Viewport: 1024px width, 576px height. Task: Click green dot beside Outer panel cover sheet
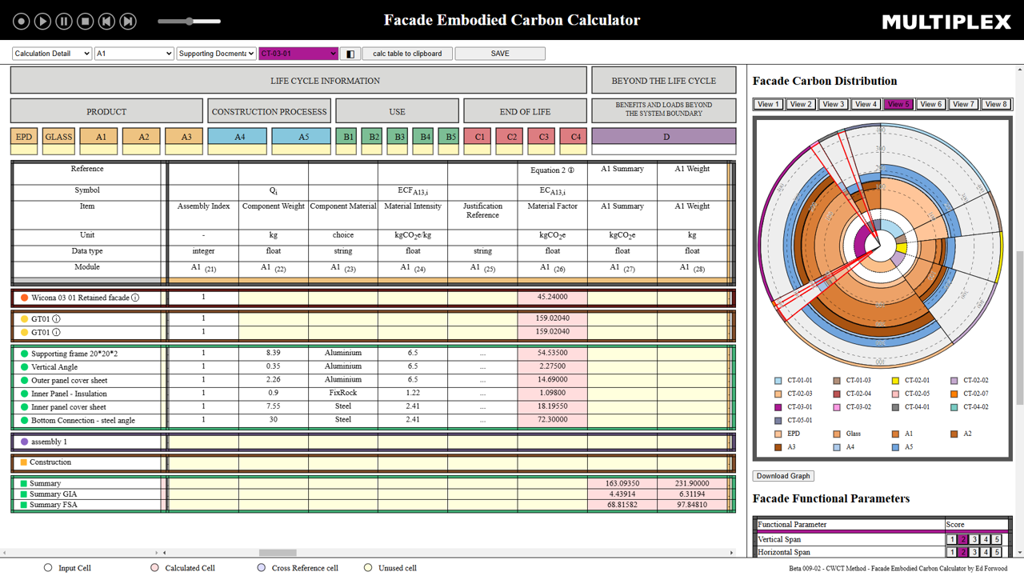pyautogui.click(x=24, y=380)
